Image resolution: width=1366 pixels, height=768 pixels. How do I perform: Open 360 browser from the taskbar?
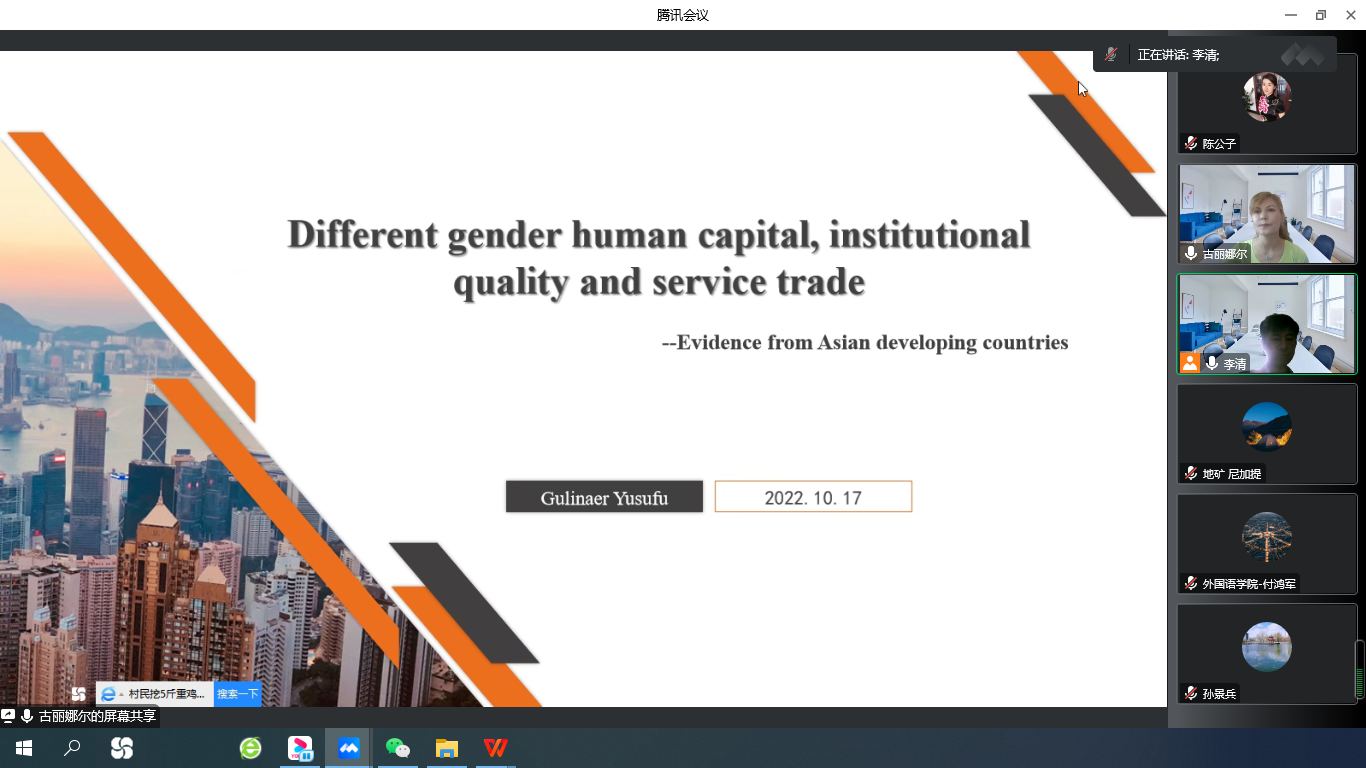point(250,748)
